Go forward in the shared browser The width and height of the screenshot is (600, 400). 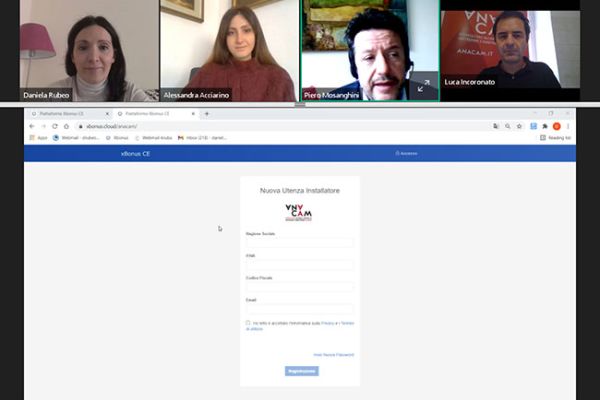click(43, 126)
